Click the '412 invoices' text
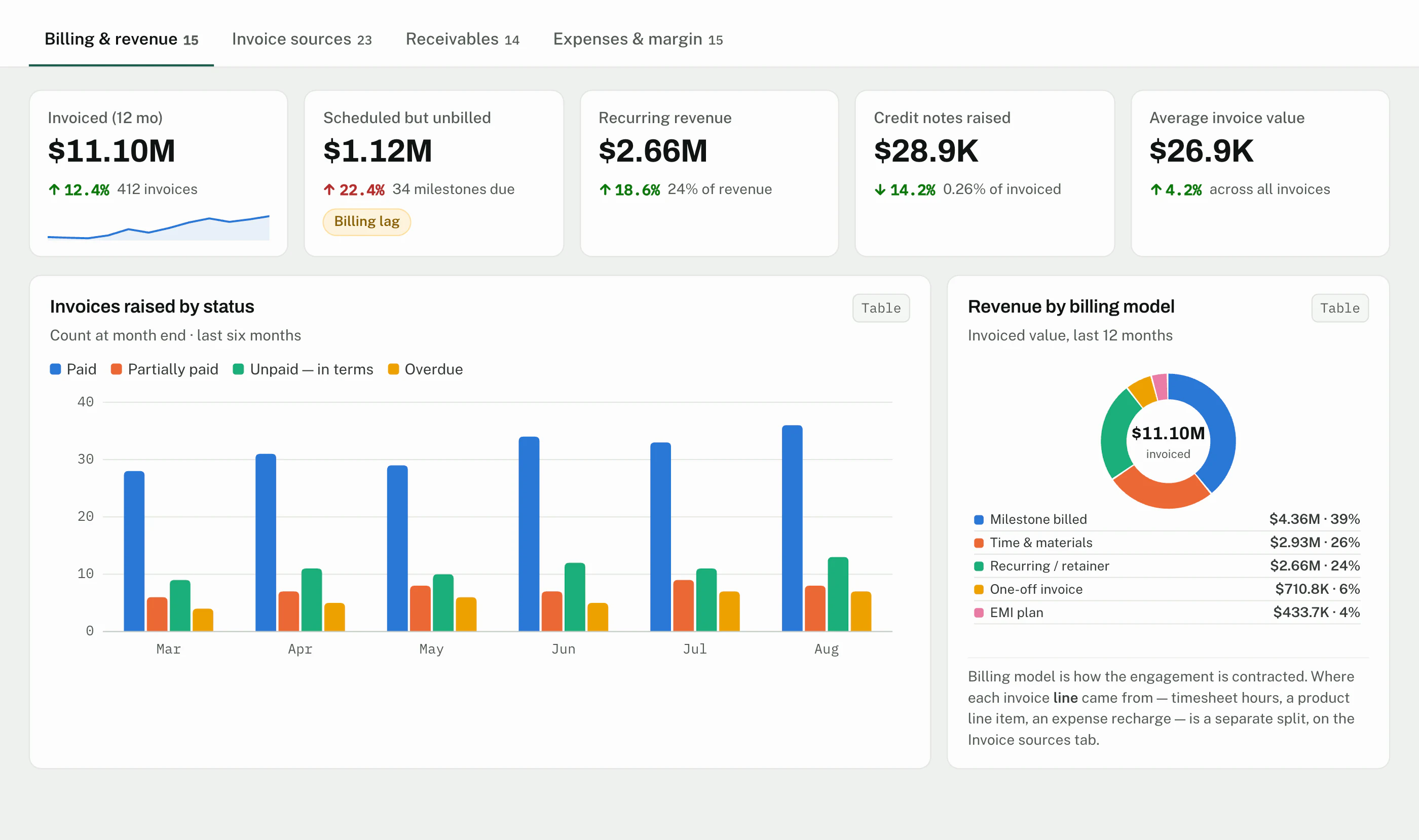The image size is (1419, 840). (x=158, y=189)
